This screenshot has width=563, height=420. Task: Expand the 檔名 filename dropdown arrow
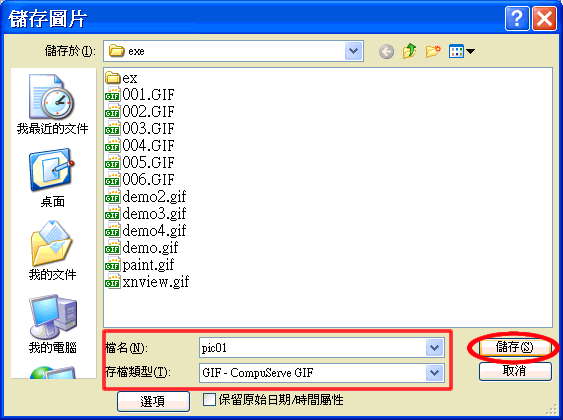point(434,347)
